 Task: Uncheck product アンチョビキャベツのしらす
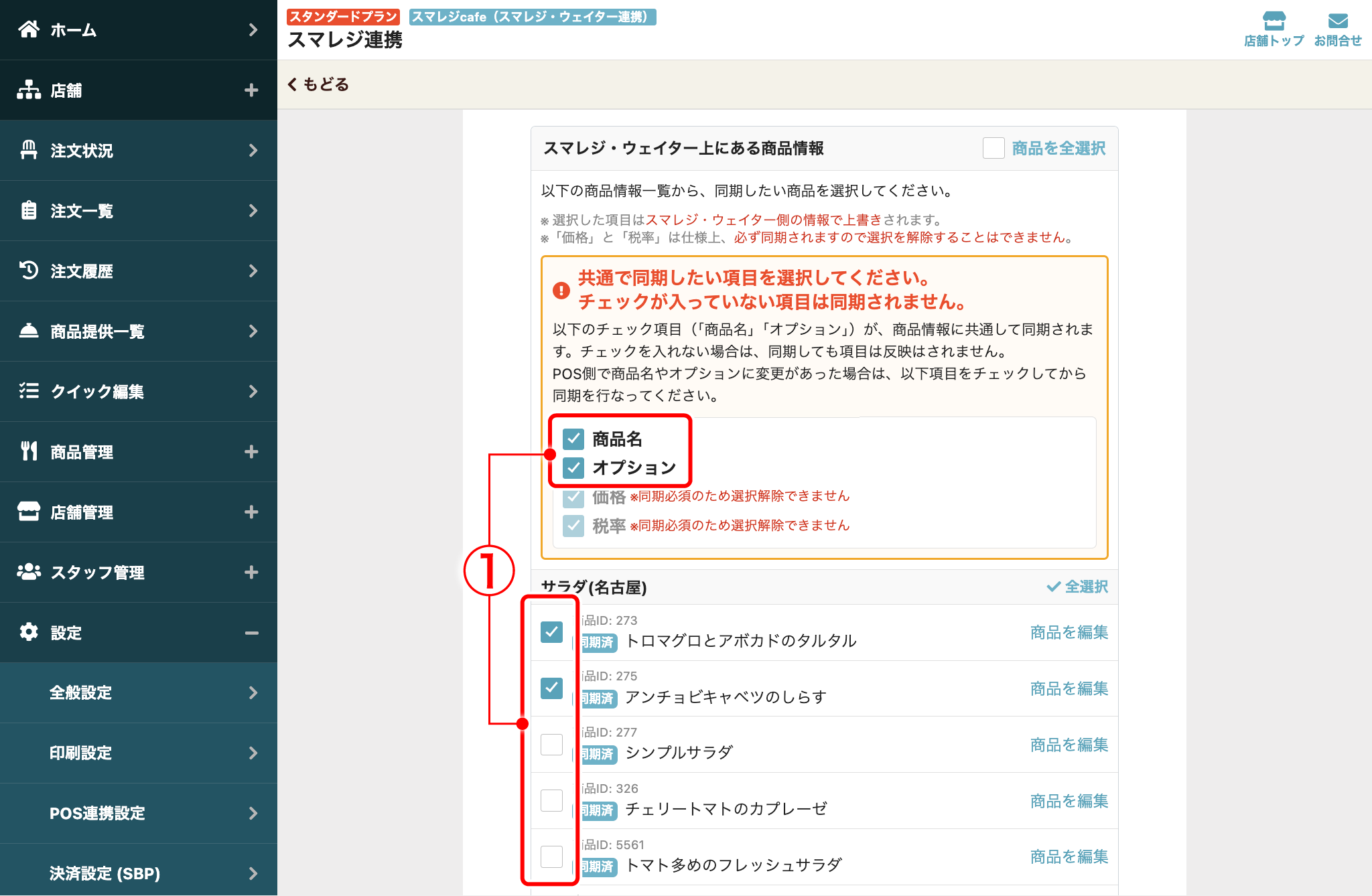tap(551, 688)
